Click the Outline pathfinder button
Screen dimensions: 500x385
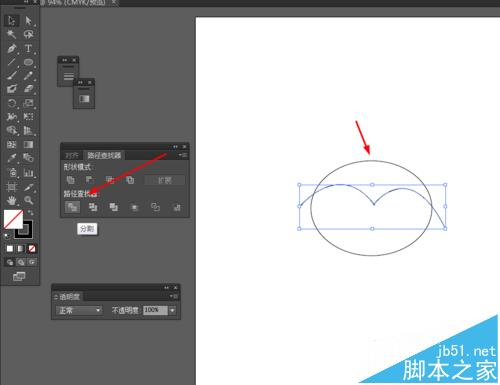pos(155,207)
